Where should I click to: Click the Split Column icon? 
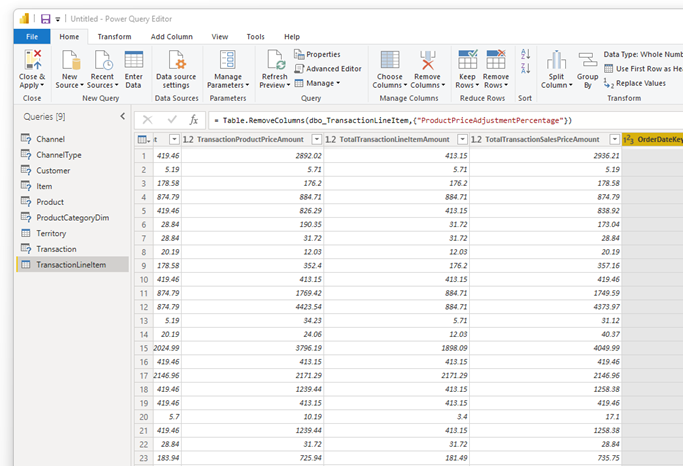pos(556,60)
